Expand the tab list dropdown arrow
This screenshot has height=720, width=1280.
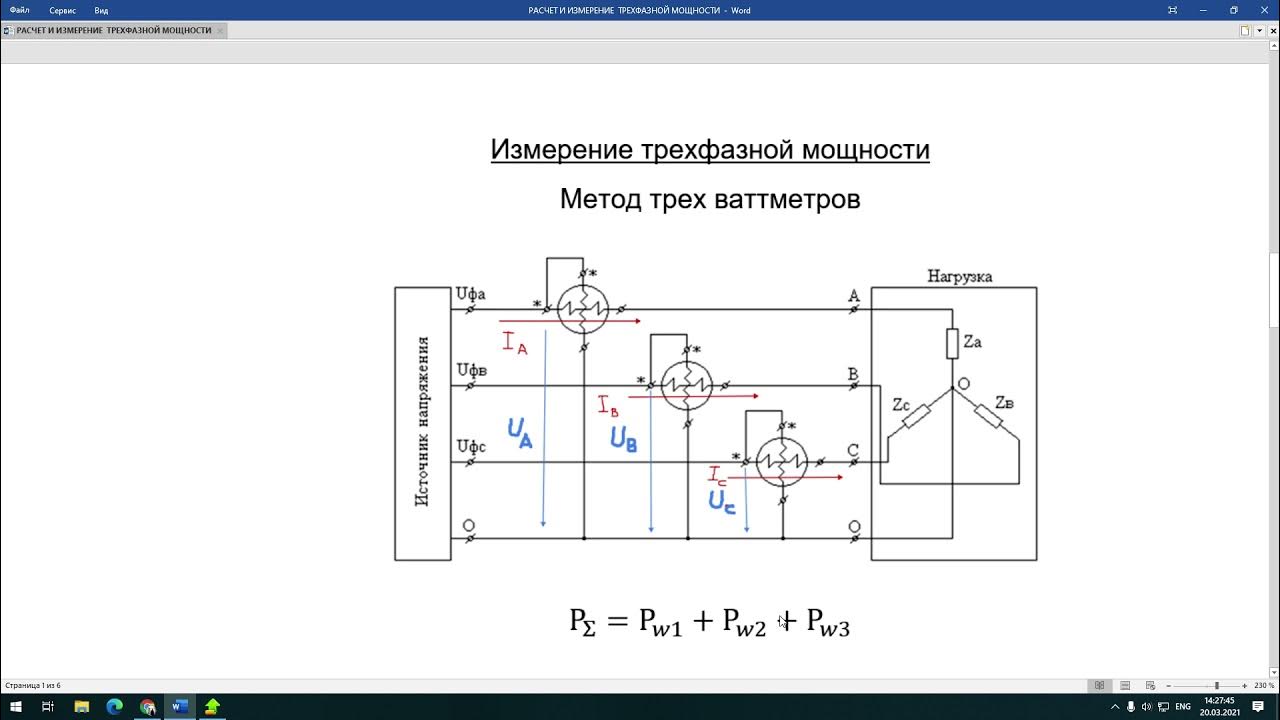[x=1259, y=31]
